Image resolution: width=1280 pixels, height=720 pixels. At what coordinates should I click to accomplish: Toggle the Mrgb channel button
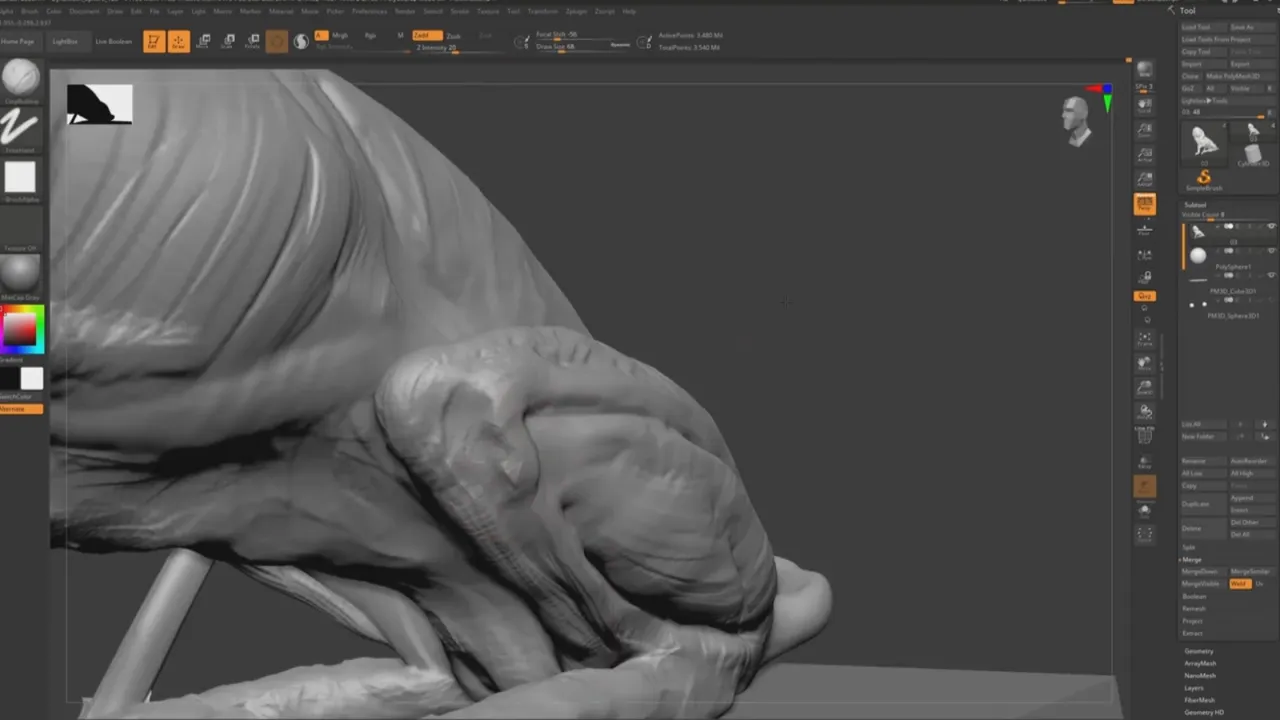pyautogui.click(x=340, y=35)
